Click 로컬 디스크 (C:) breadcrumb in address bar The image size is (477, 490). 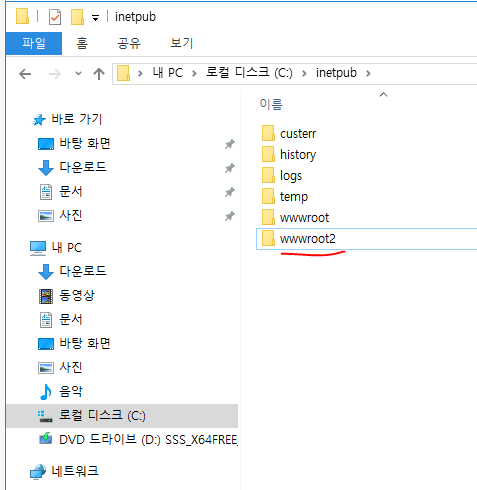pyautogui.click(x=249, y=72)
